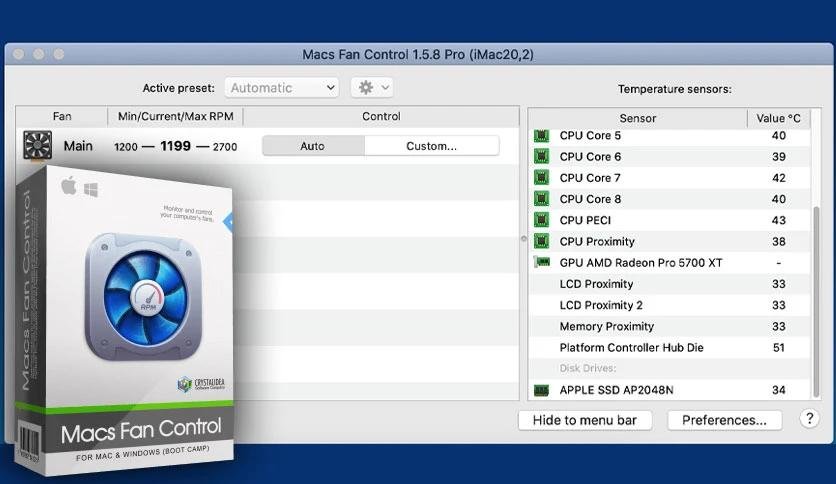
Task: Set Main fan control to Custom...
Action: coord(431,146)
